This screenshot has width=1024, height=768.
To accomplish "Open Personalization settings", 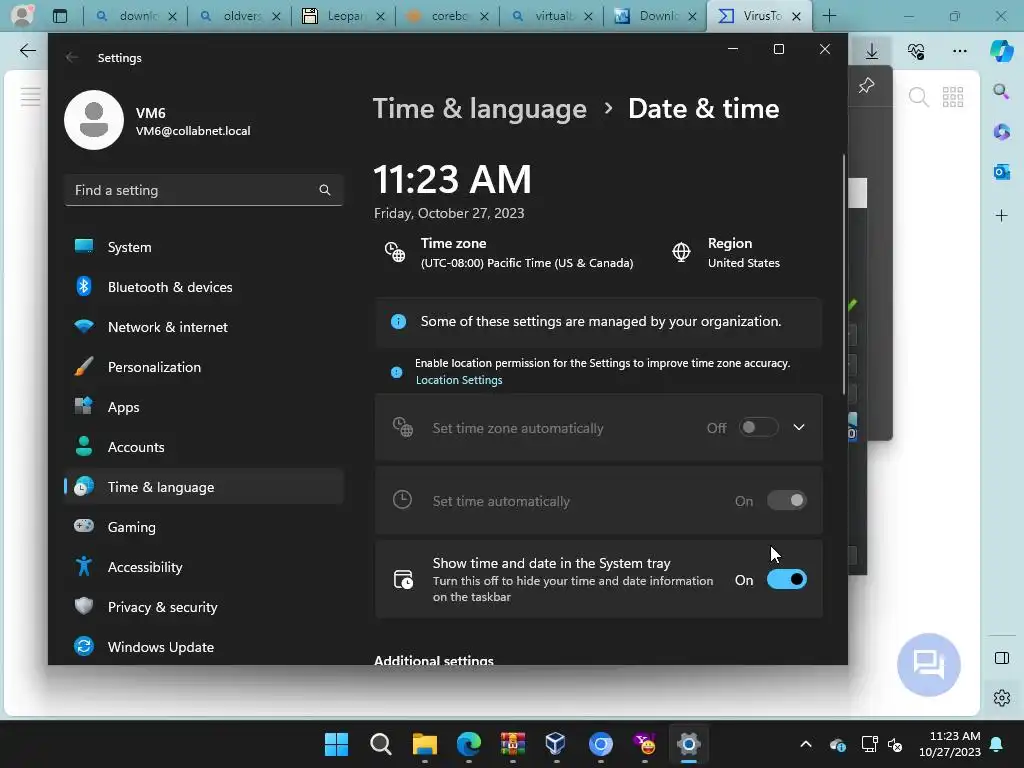I will [204, 367].
